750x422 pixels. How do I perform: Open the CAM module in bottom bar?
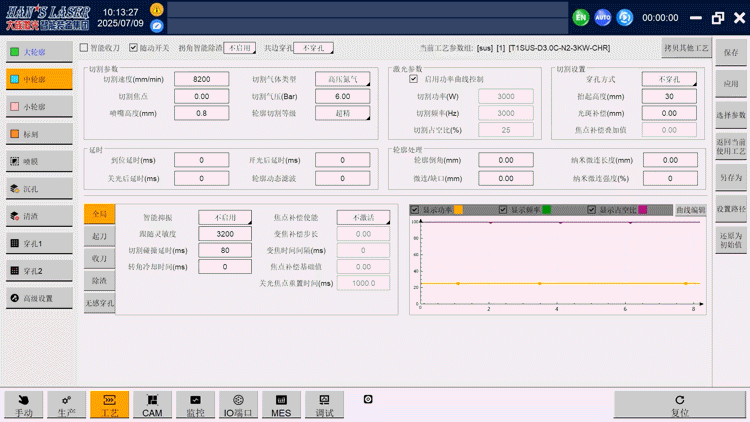pyautogui.click(x=152, y=404)
